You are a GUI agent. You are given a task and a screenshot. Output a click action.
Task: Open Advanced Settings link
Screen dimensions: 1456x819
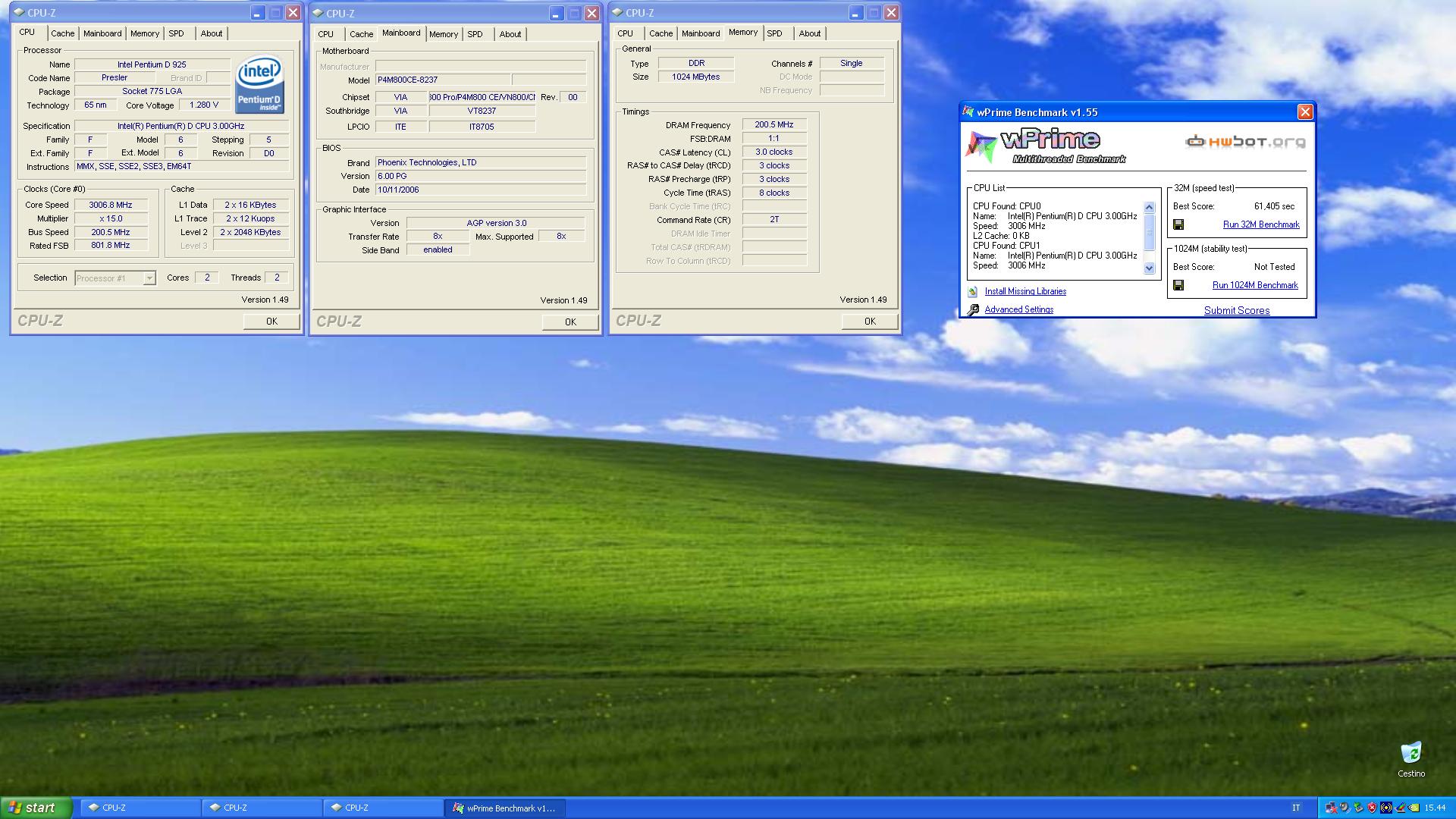point(1018,309)
